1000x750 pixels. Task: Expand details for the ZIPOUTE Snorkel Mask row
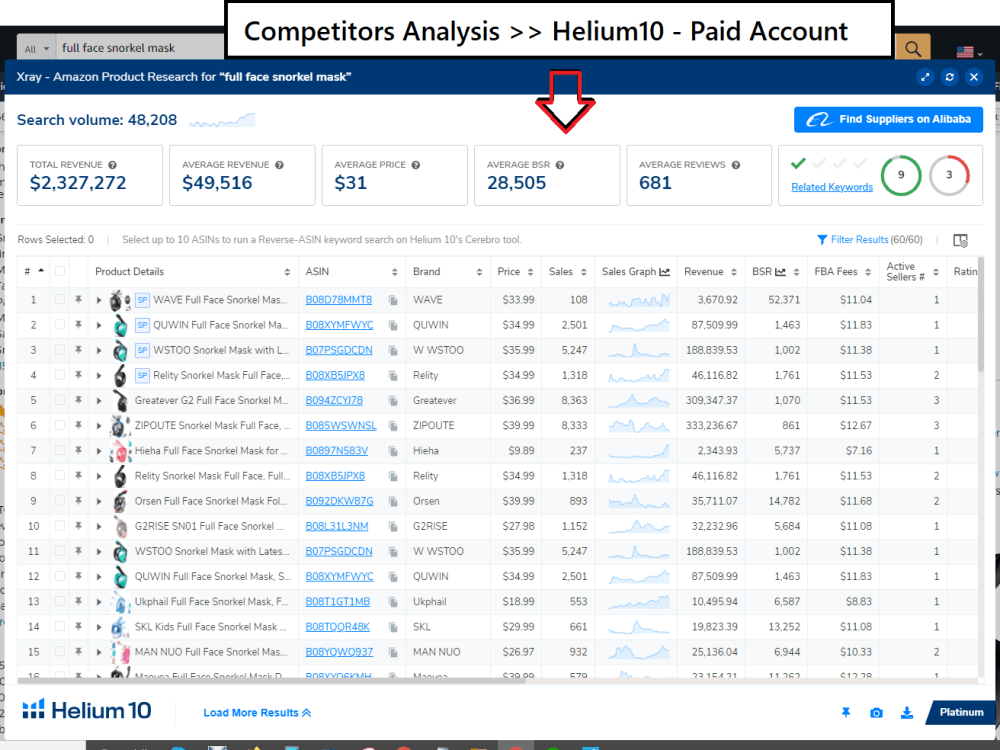pos(99,425)
